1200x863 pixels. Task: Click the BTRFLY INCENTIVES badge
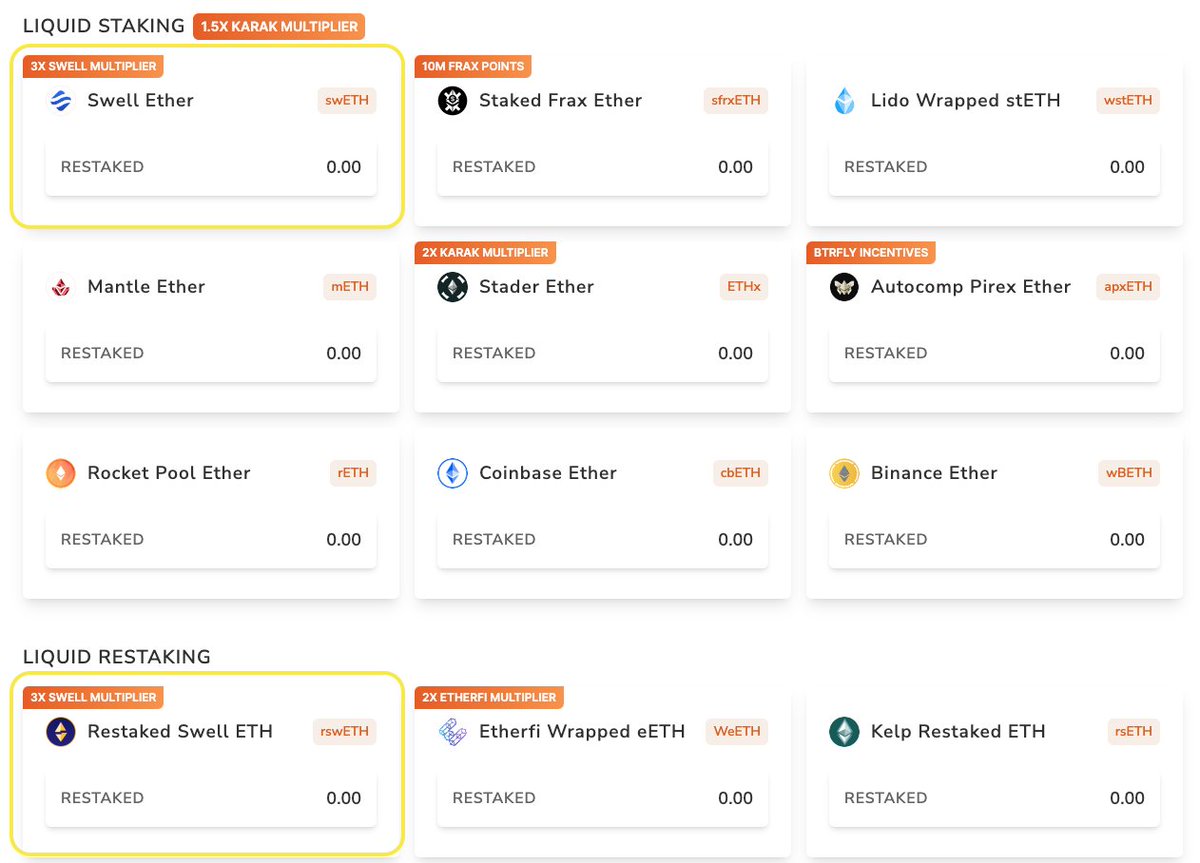click(871, 253)
